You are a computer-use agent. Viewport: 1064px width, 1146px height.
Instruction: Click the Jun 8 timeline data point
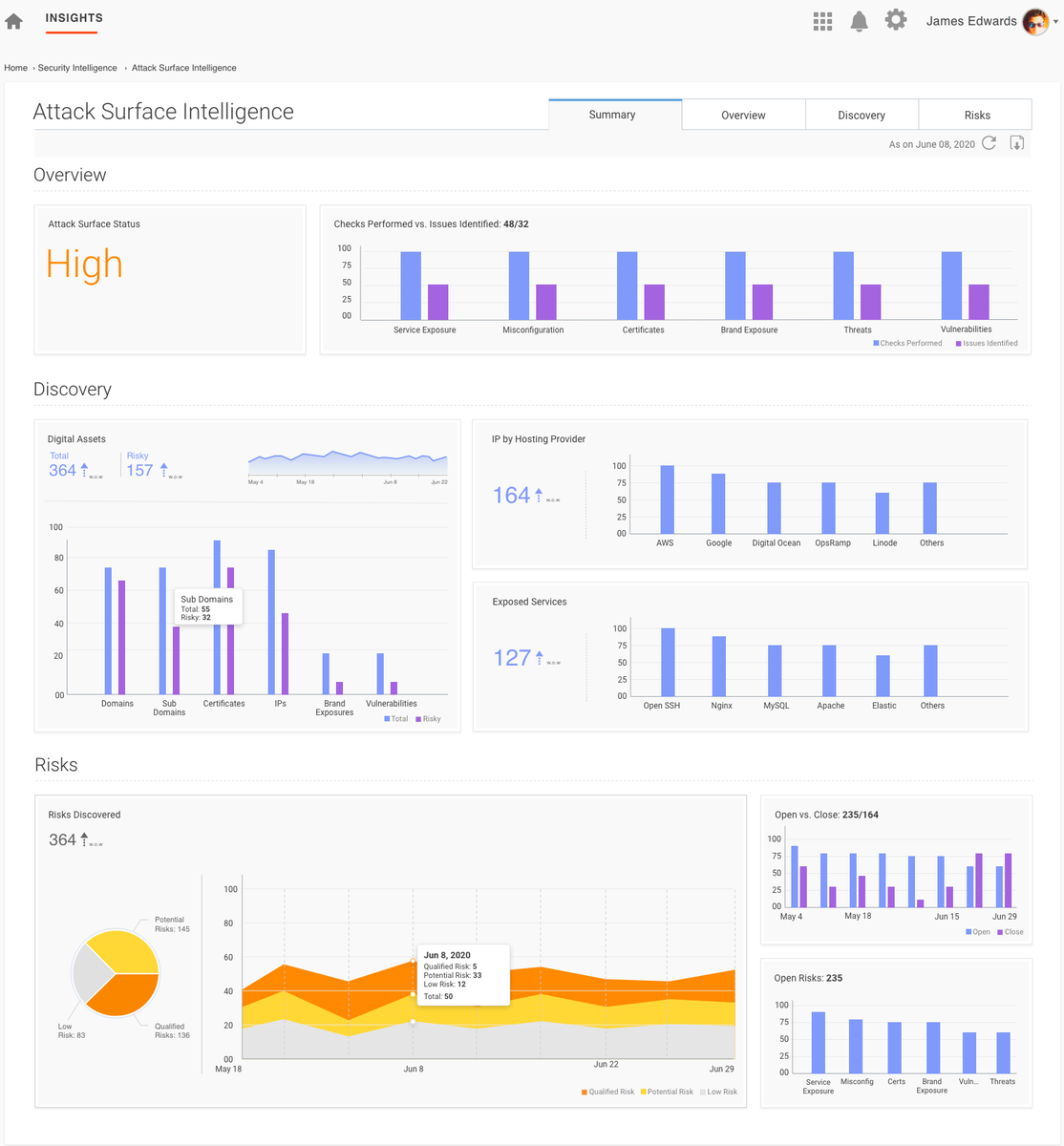413,961
